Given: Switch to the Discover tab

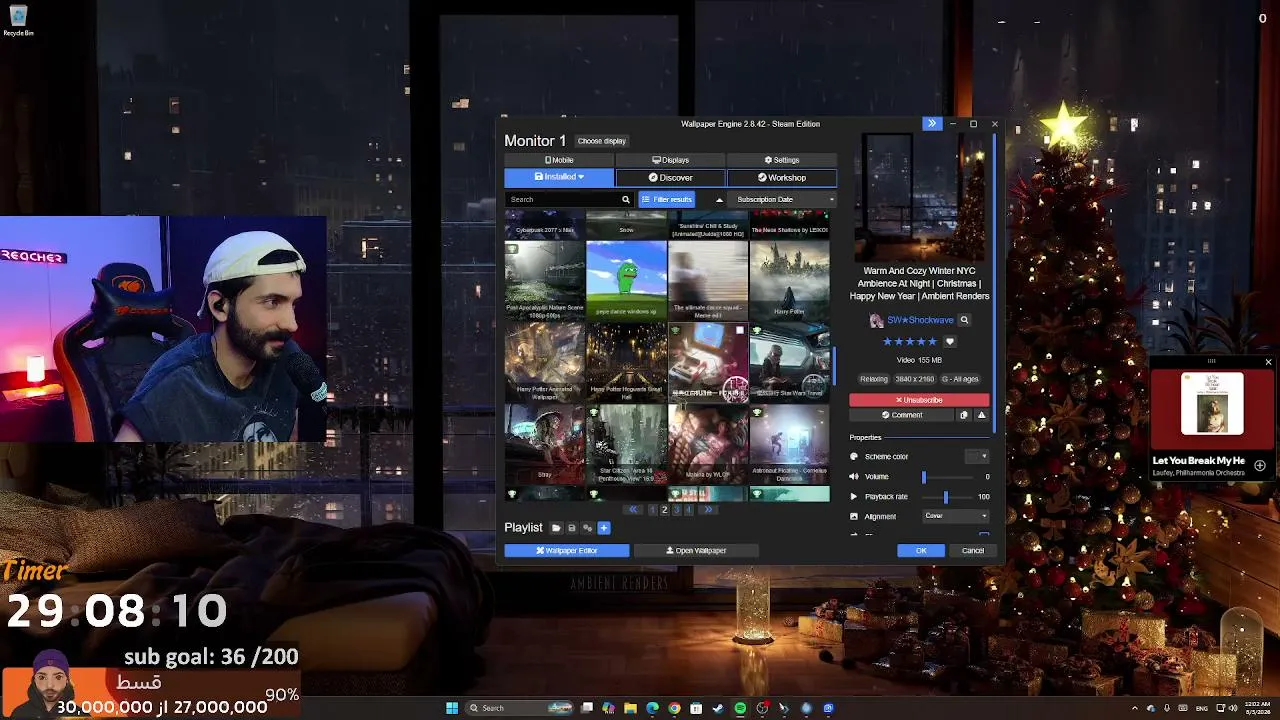Looking at the screenshot, I should 670,178.
